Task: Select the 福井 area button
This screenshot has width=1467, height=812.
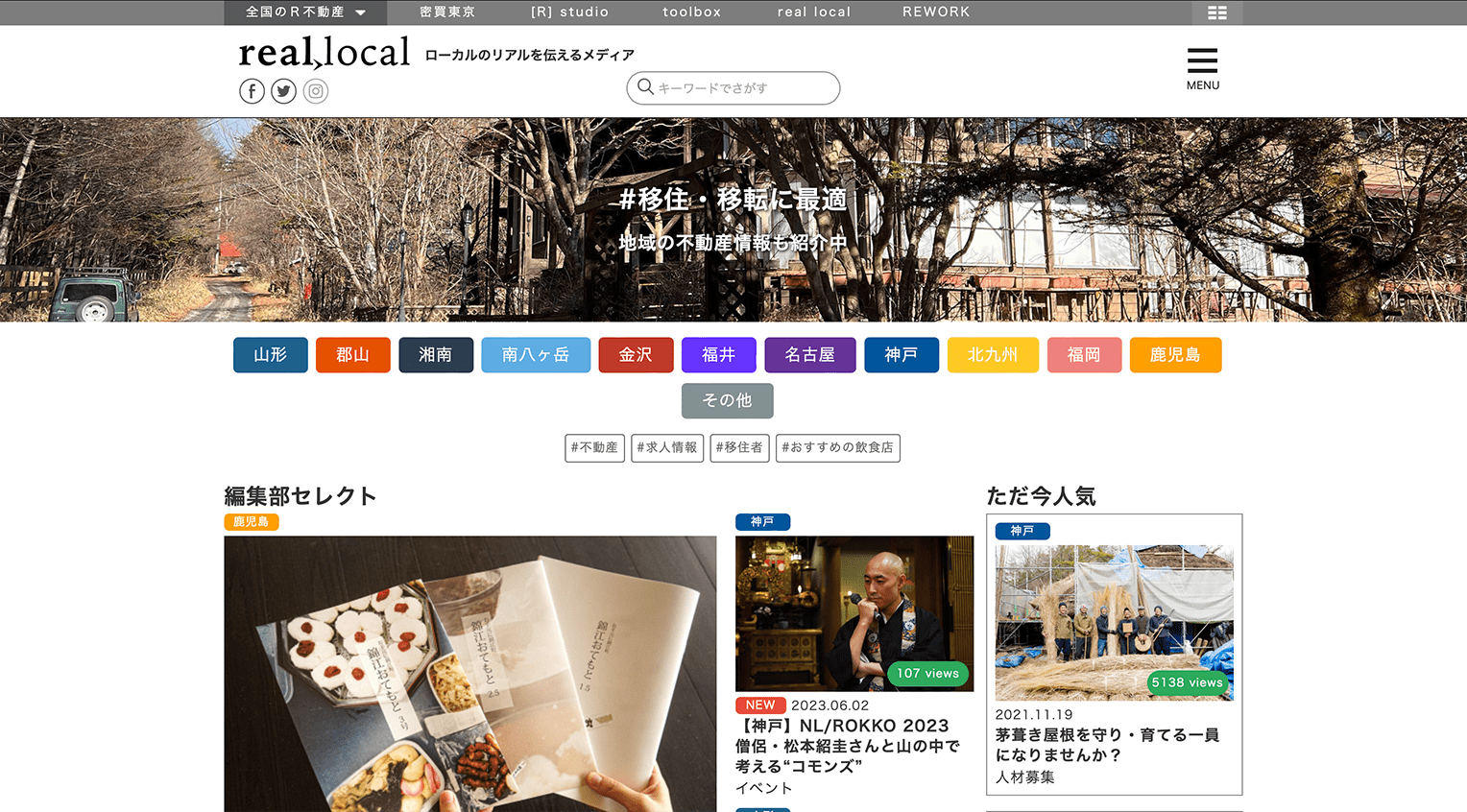Action: (719, 355)
